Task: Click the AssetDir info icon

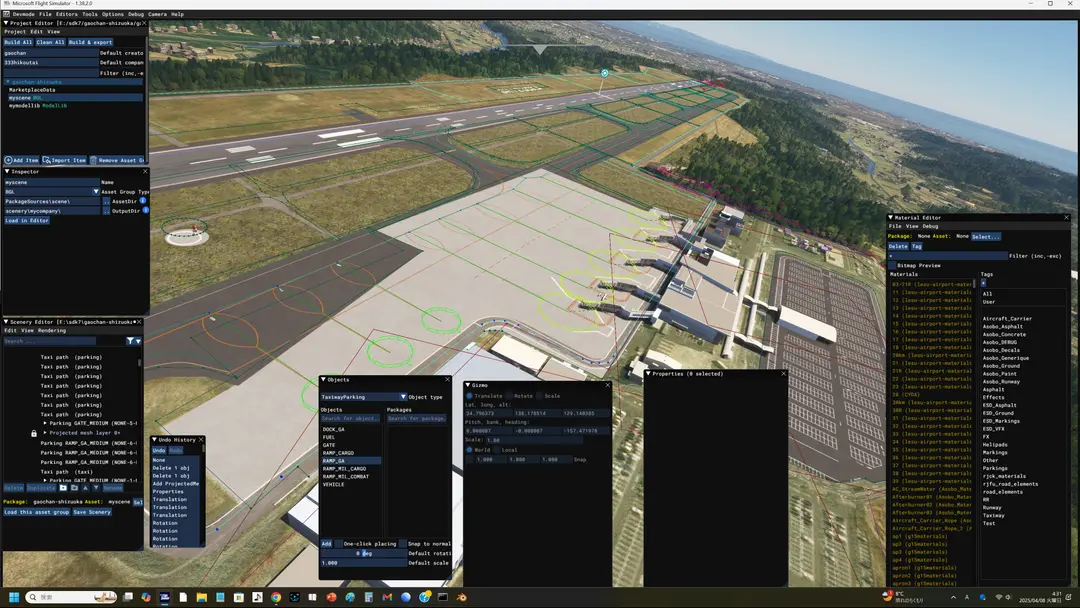Action: 143,200
